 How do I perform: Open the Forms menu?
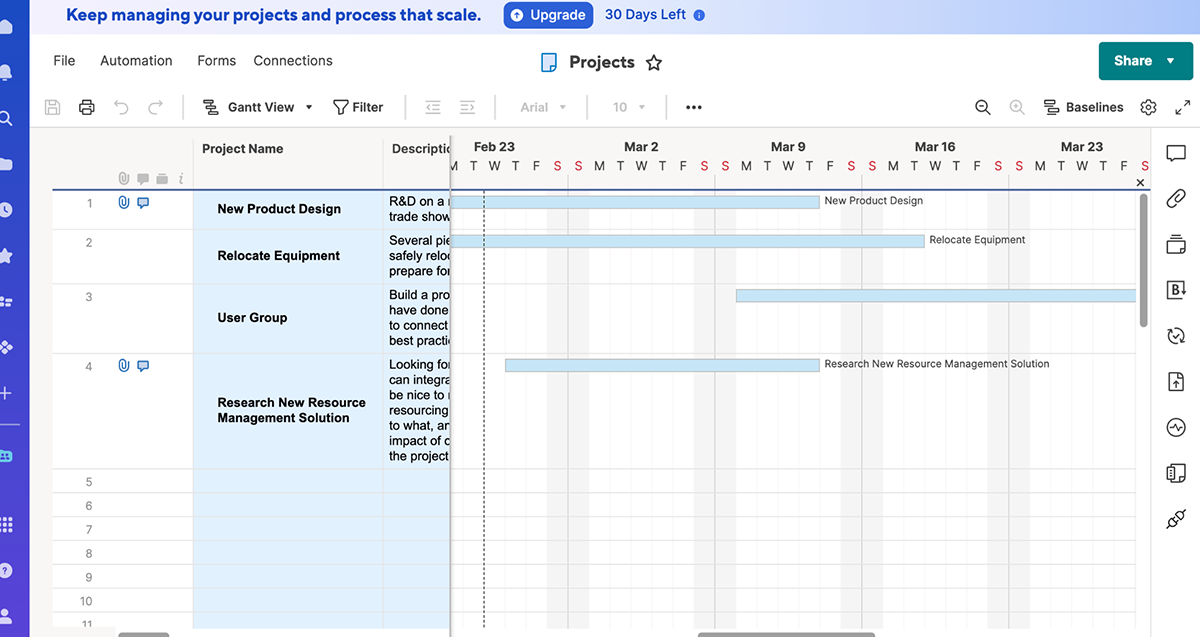pyautogui.click(x=216, y=61)
